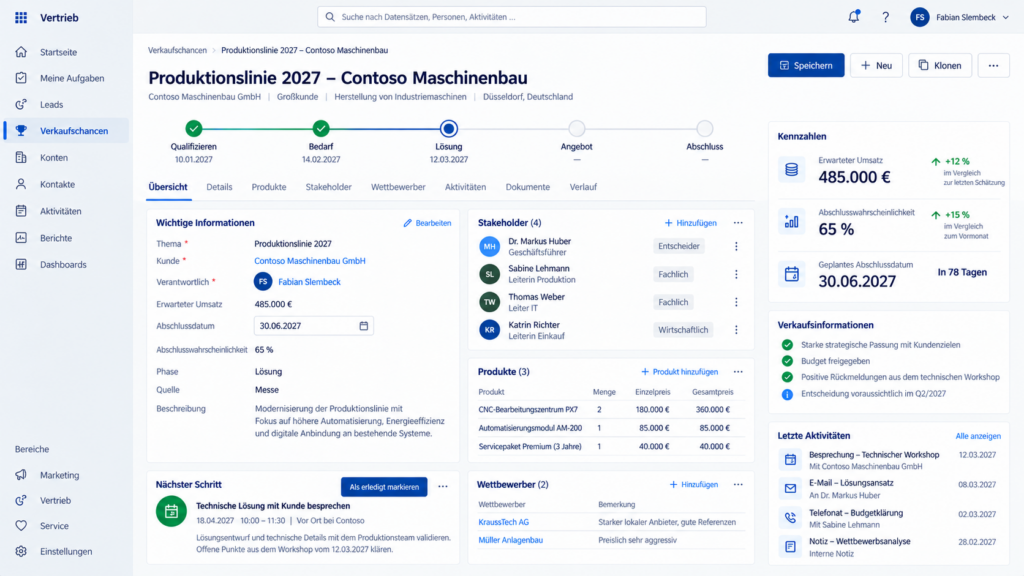Viewport: 1024px width, 576px height.
Task: Add a Wettbewerber via Hinzufügen
Action: coord(694,485)
